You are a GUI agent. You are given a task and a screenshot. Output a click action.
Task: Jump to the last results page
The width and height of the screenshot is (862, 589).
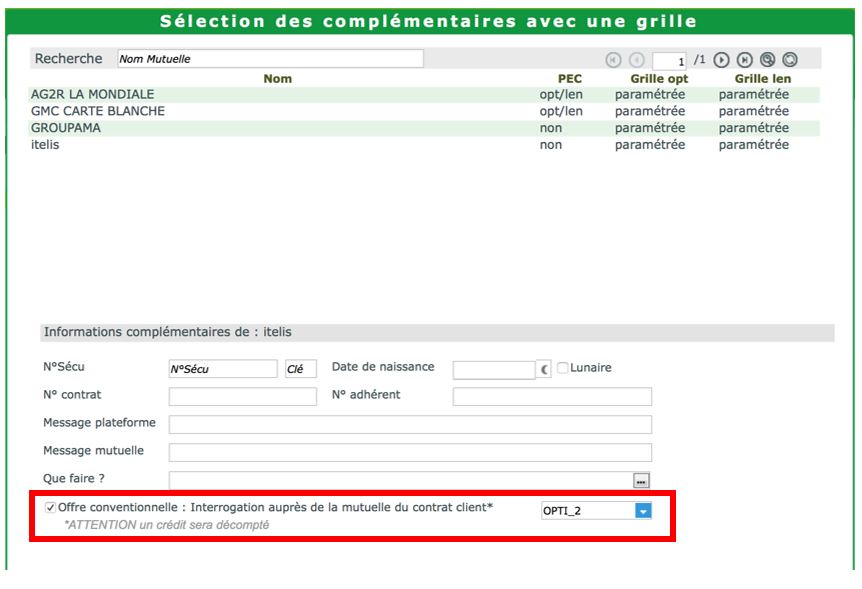coord(744,59)
